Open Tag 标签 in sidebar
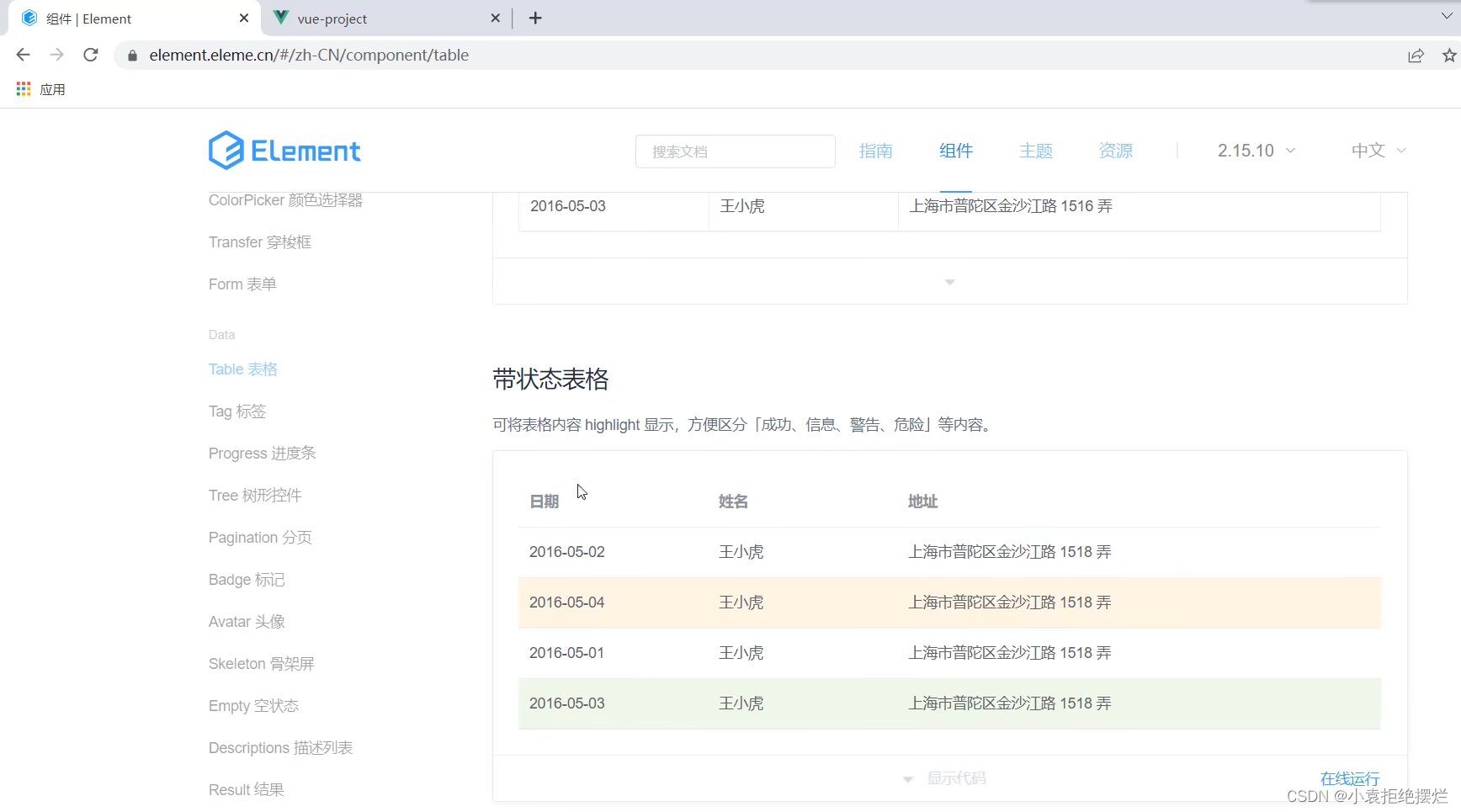The height and width of the screenshot is (812, 1461). tap(236, 411)
